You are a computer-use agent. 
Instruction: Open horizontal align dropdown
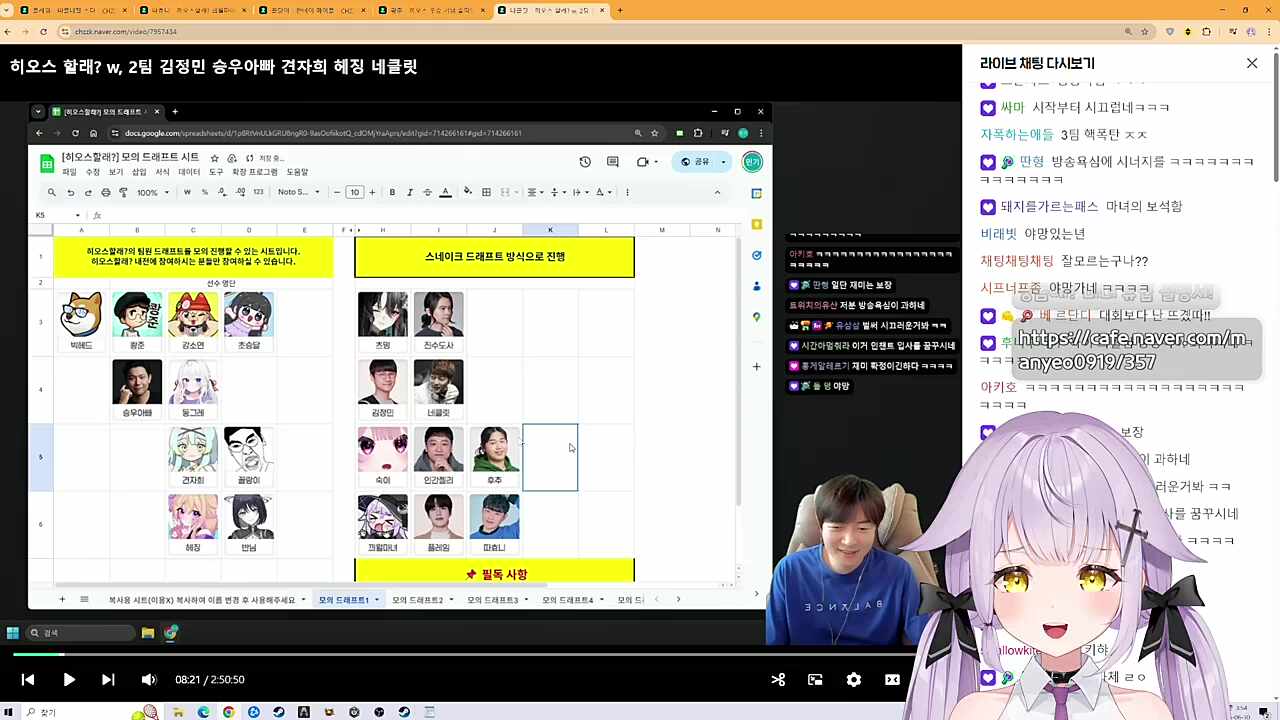[534, 192]
